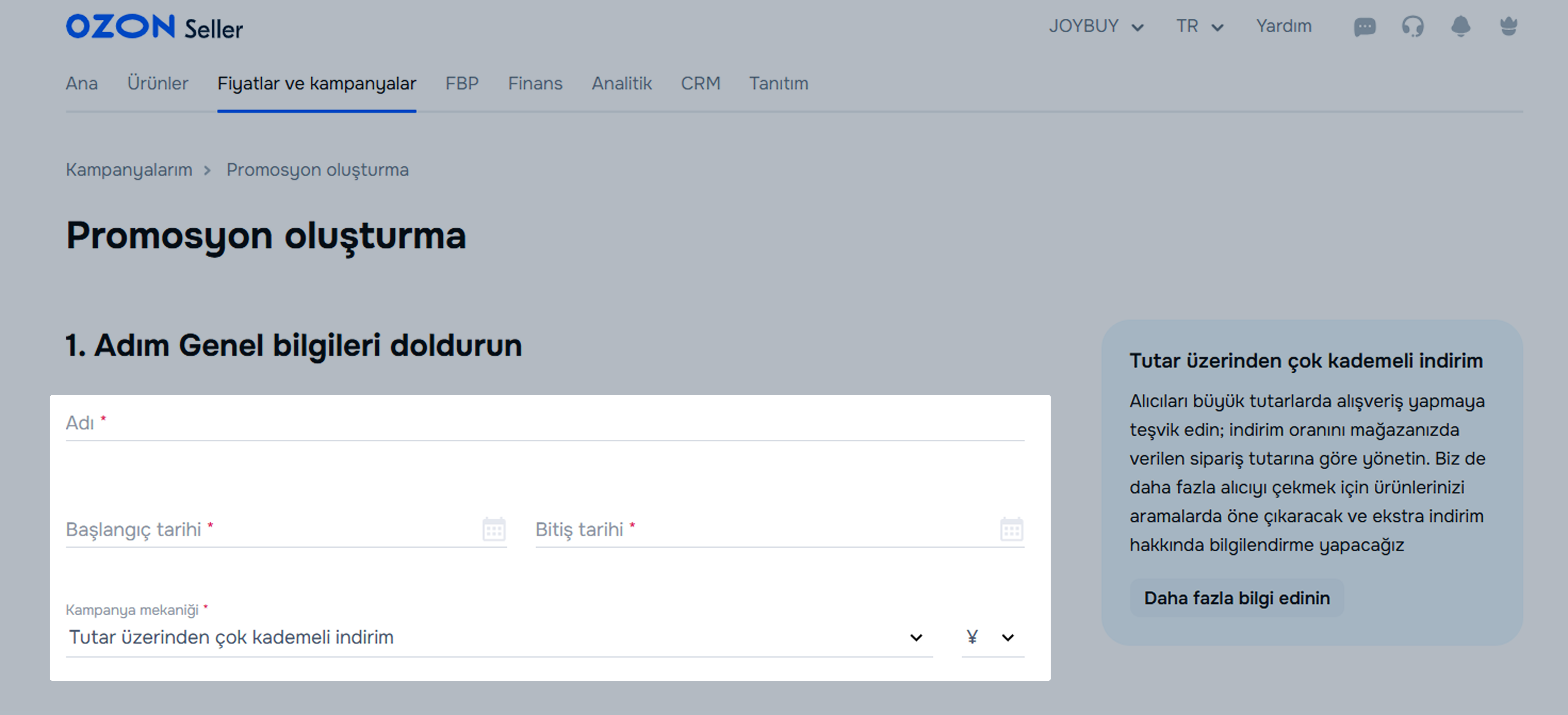The width and height of the screenshot is (1568, 715).
Task: Click the OZON Seller logo
Action: pos(154,27)
